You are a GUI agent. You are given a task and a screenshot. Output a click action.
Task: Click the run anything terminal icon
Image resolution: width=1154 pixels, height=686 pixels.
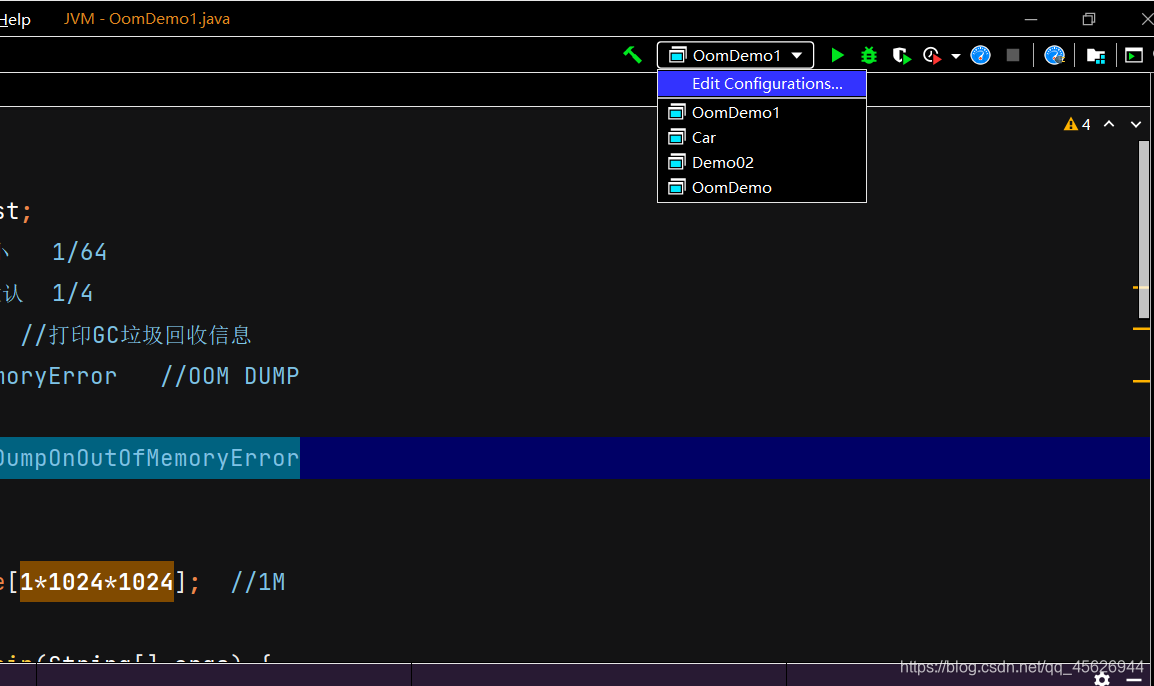(x=1134, y=55)
